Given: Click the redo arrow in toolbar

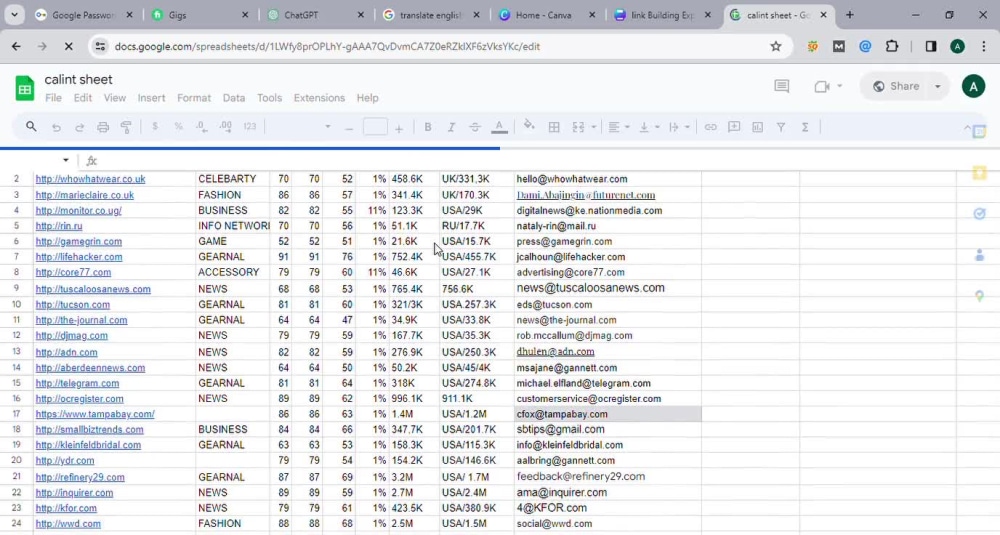Looking at the screenshot, I should [79, 128].
